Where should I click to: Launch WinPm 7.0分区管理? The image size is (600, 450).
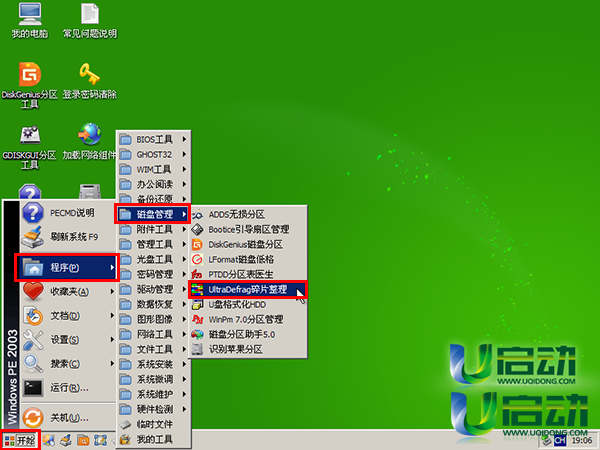(248, 320)
